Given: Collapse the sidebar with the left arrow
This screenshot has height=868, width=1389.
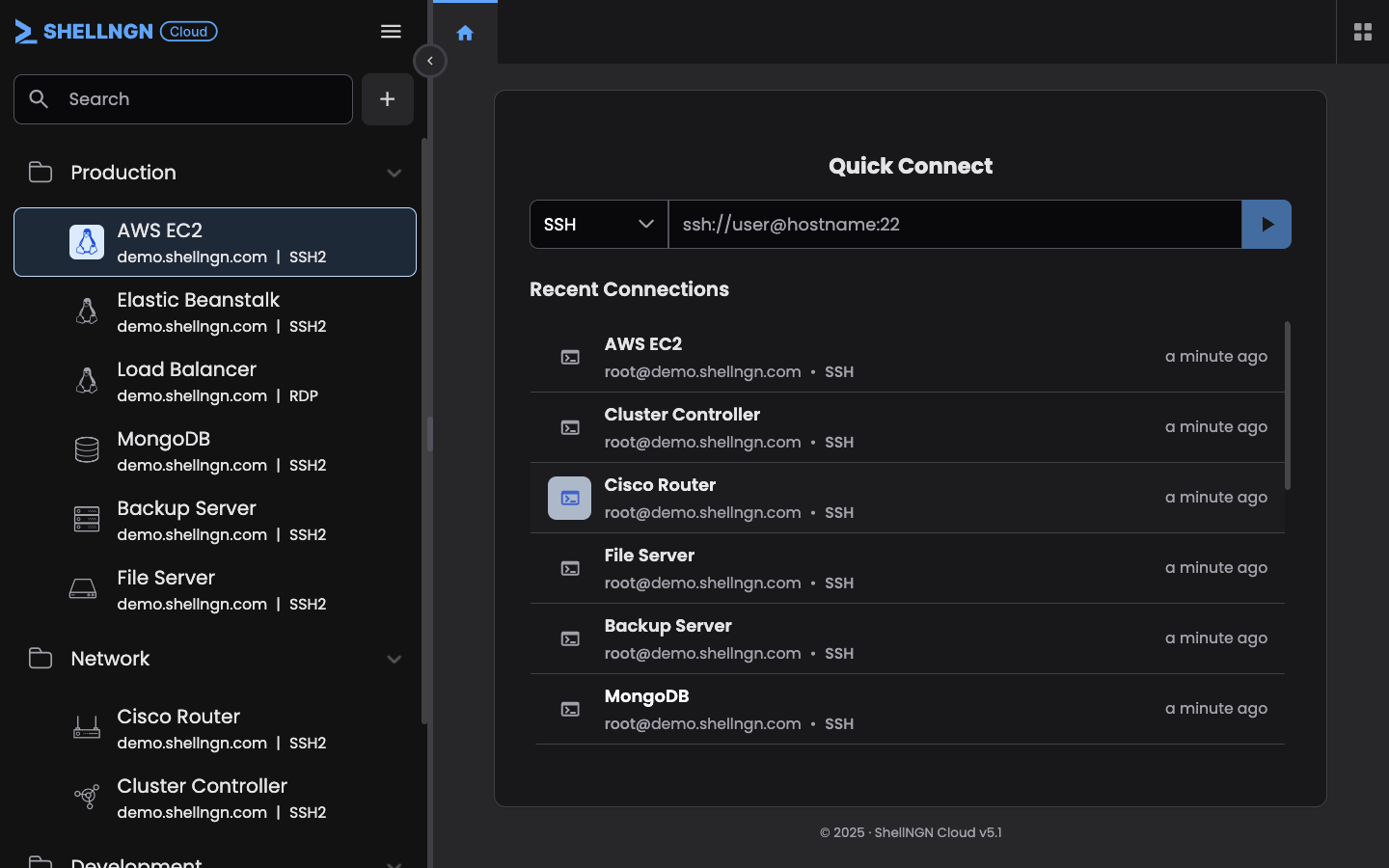Looking at the screenshot, I should pos(429,60).
